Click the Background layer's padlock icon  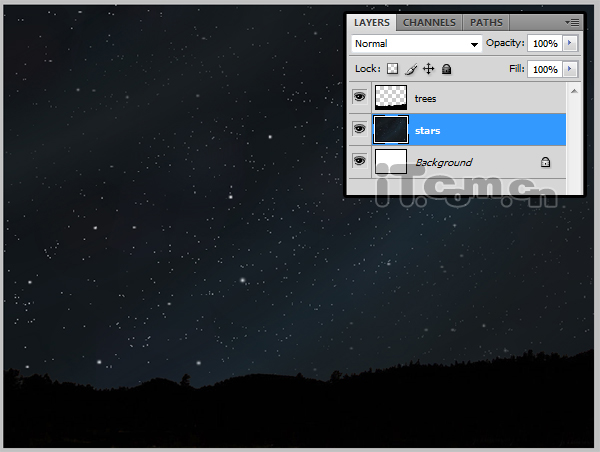(x=545, y=162)
